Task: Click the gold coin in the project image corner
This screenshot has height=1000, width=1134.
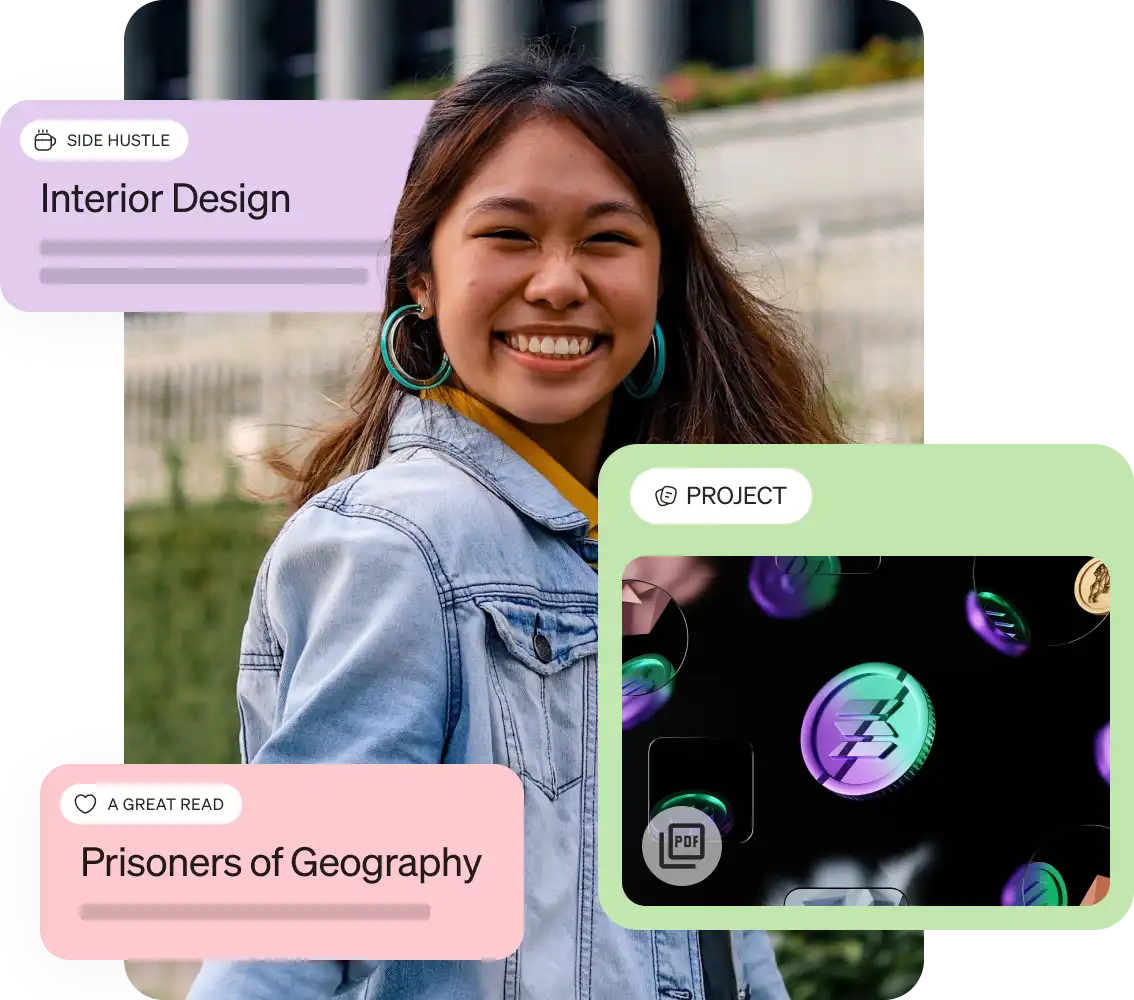Action: click(1093, 587)
